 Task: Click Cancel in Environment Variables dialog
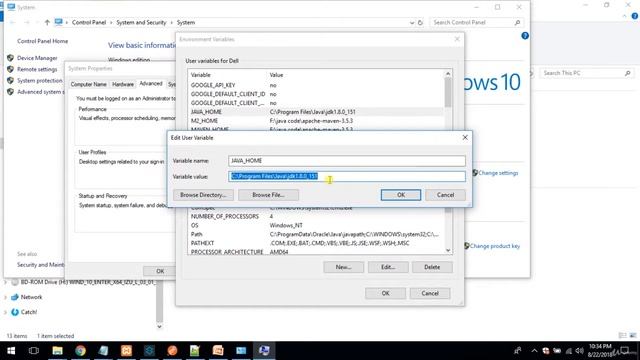click(x=430, y=293)
